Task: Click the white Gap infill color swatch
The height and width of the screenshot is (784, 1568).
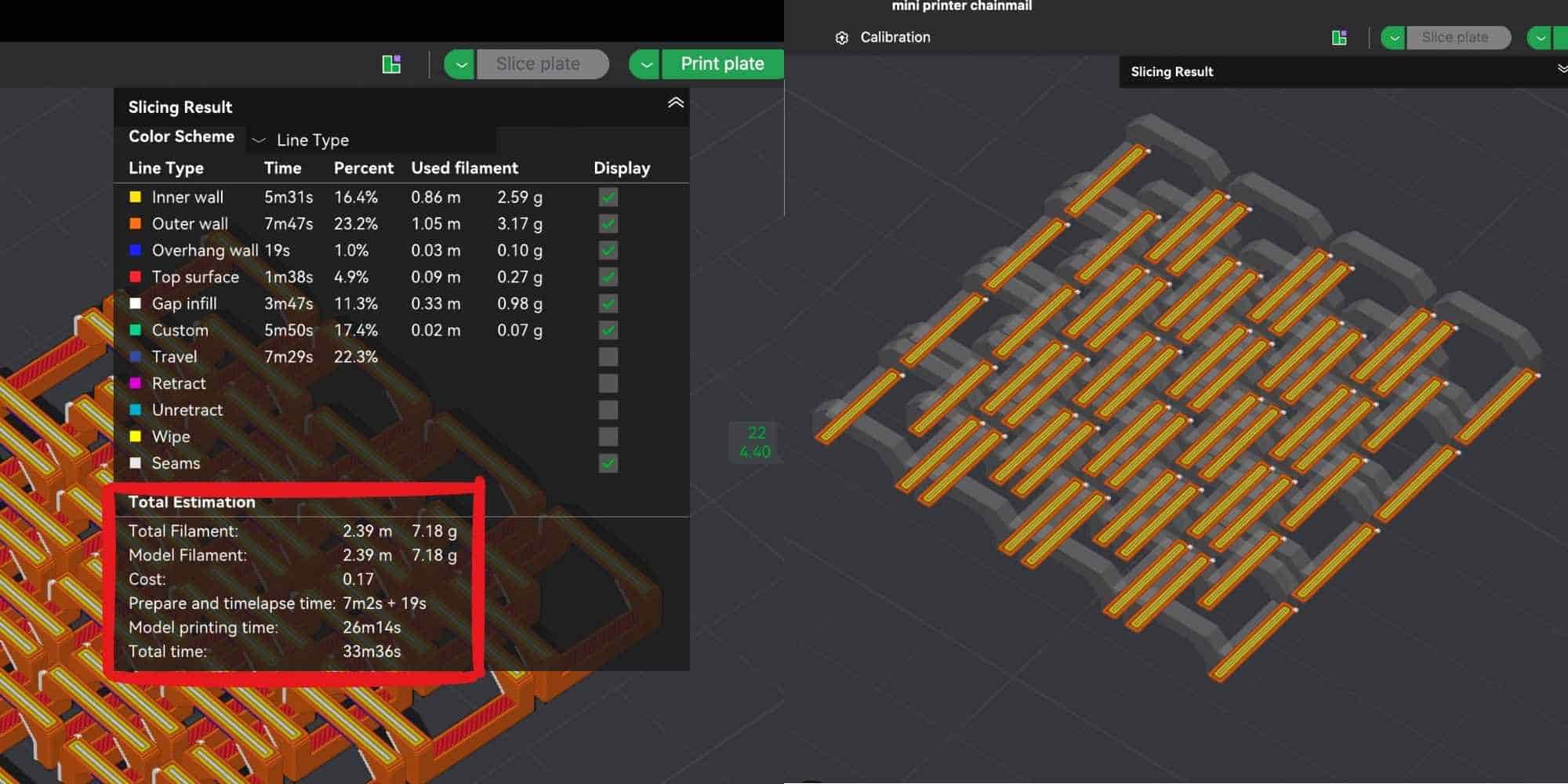Action: click(135, 304)
